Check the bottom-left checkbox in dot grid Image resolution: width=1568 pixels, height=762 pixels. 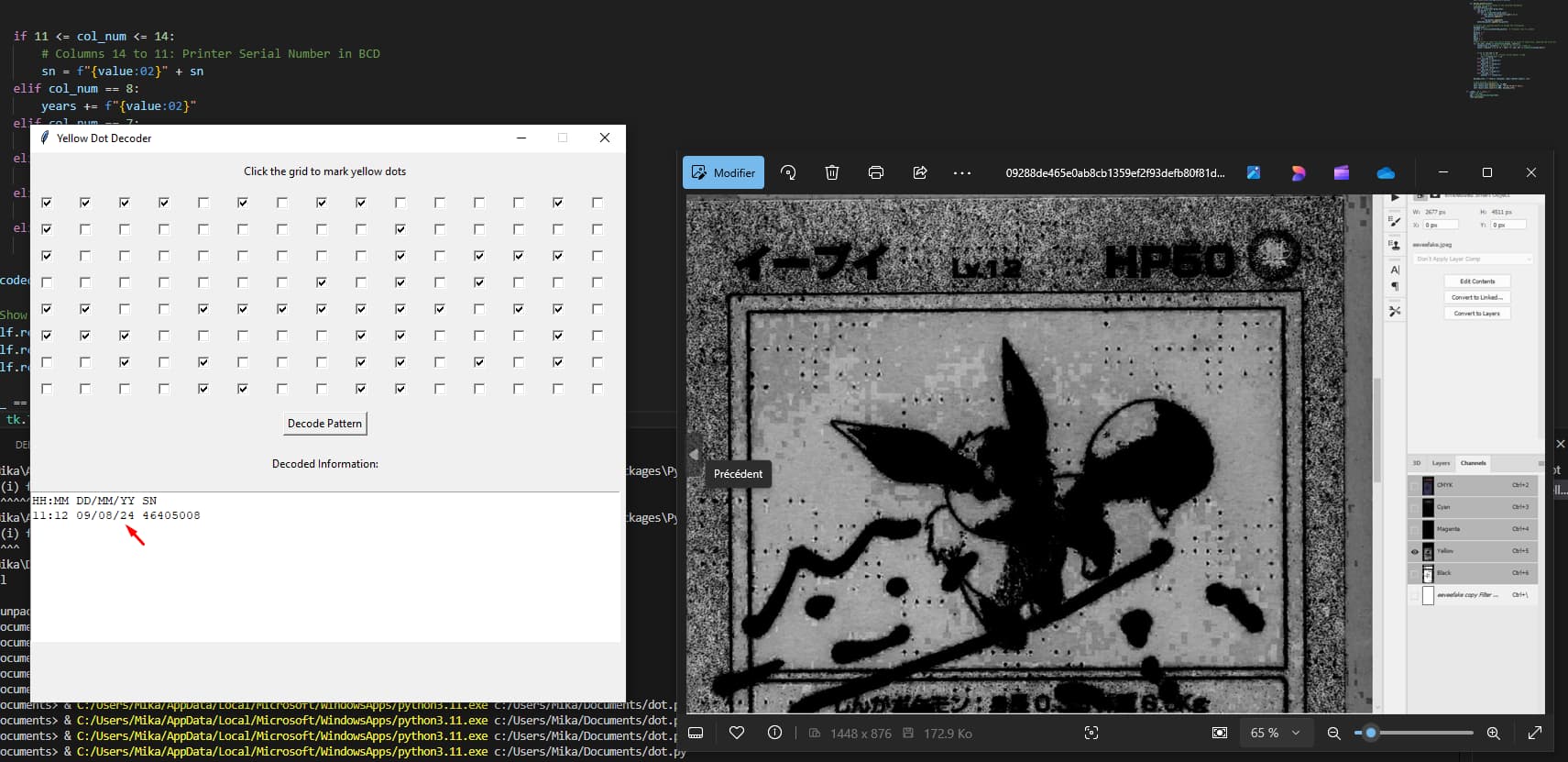(x=47, y=389)
